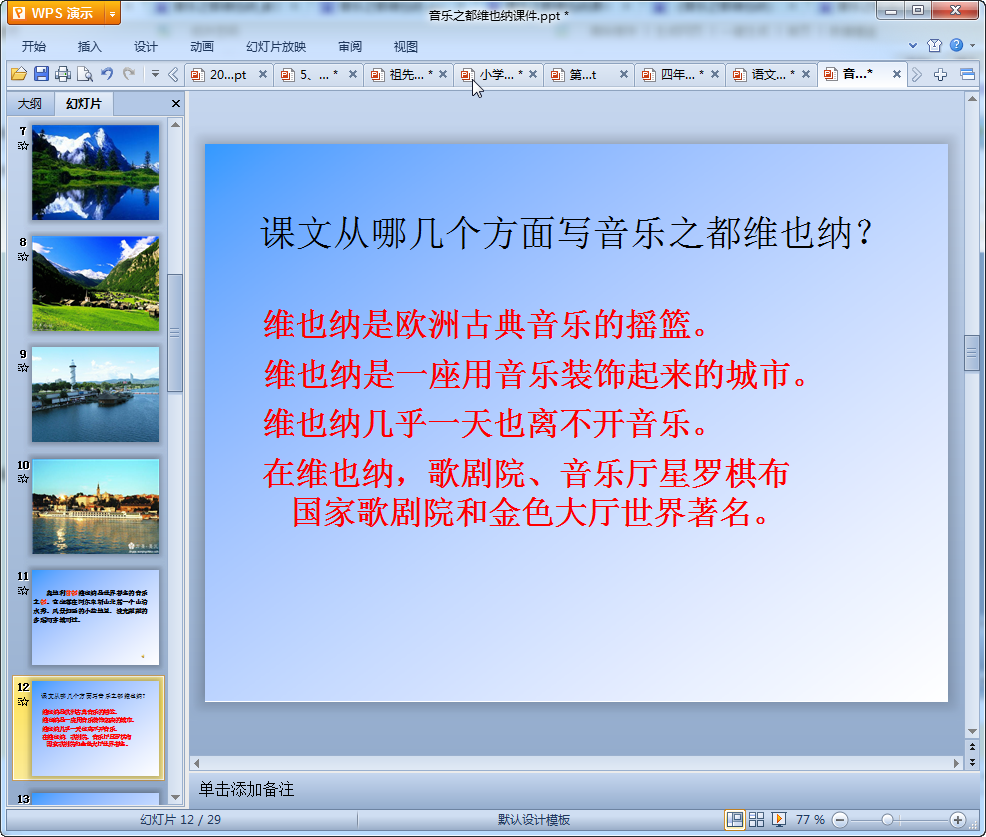The height and width of the screenshot is (837, 986).
Task: Click the Redo arrow icon
Action: click(x=129, y=74)
